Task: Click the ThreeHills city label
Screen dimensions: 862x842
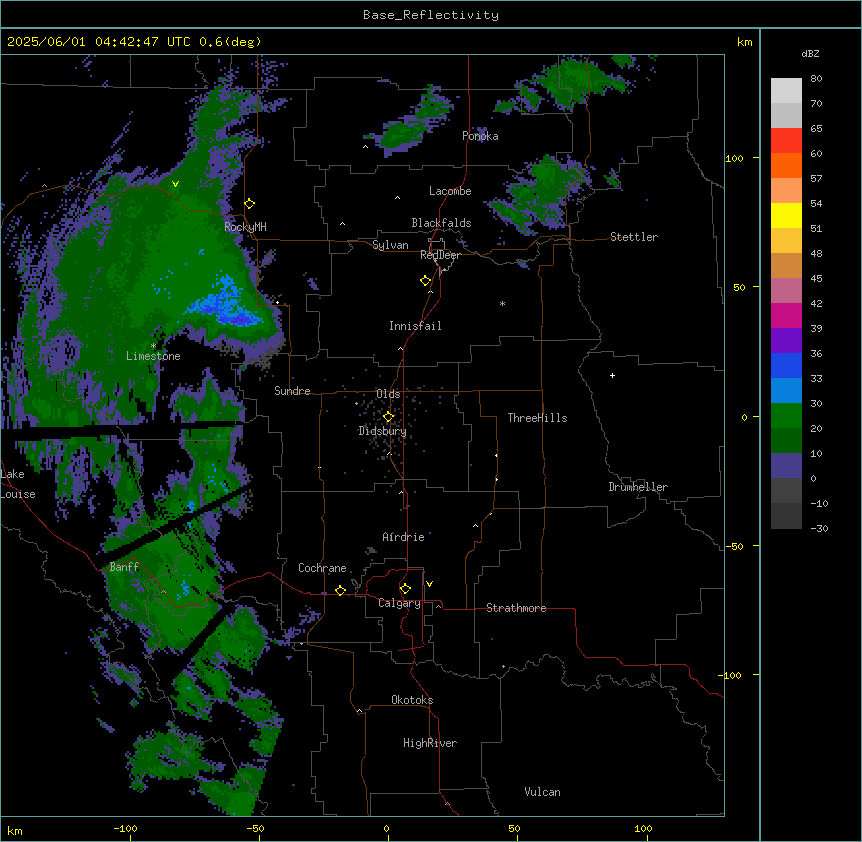Action: click(538, 418)
